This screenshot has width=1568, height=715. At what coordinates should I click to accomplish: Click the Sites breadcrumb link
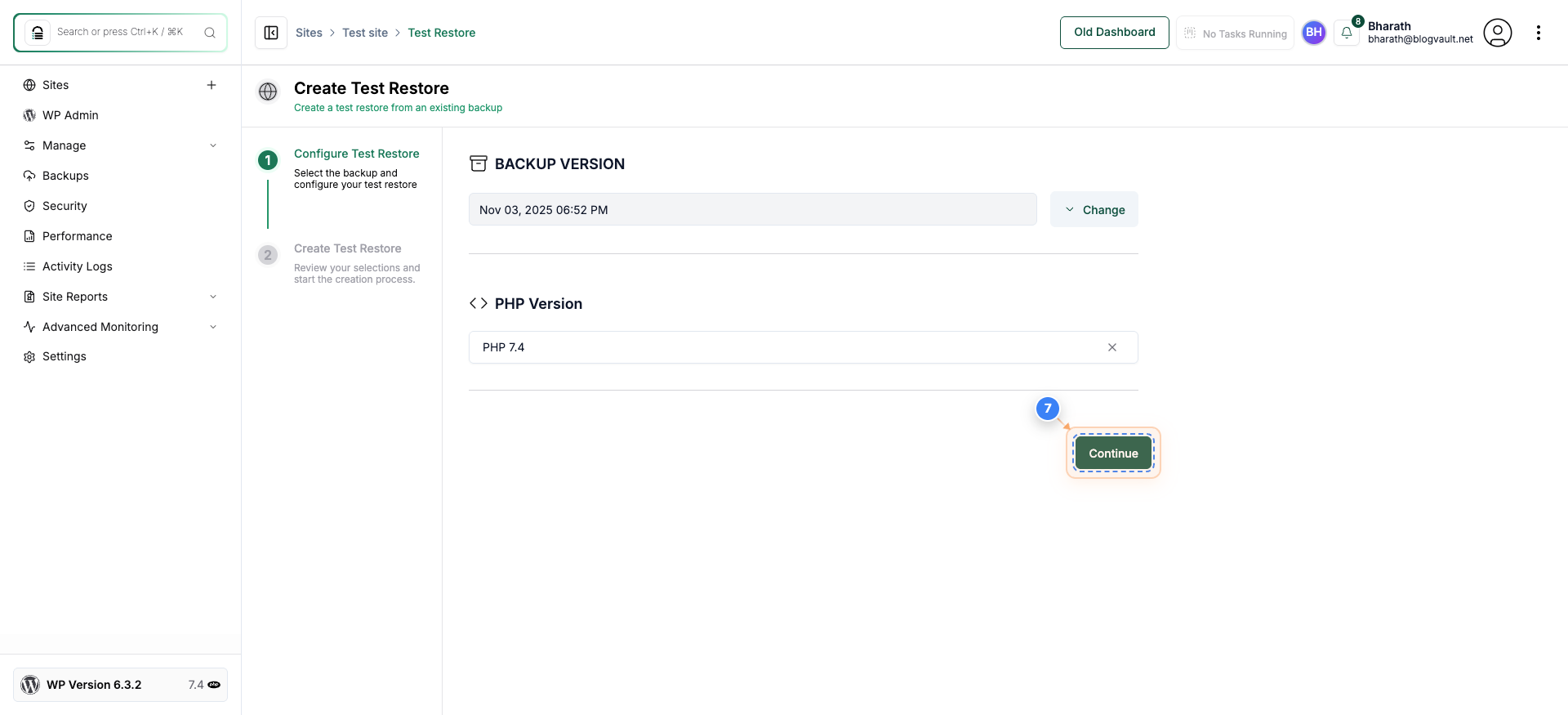pos(309,33)
